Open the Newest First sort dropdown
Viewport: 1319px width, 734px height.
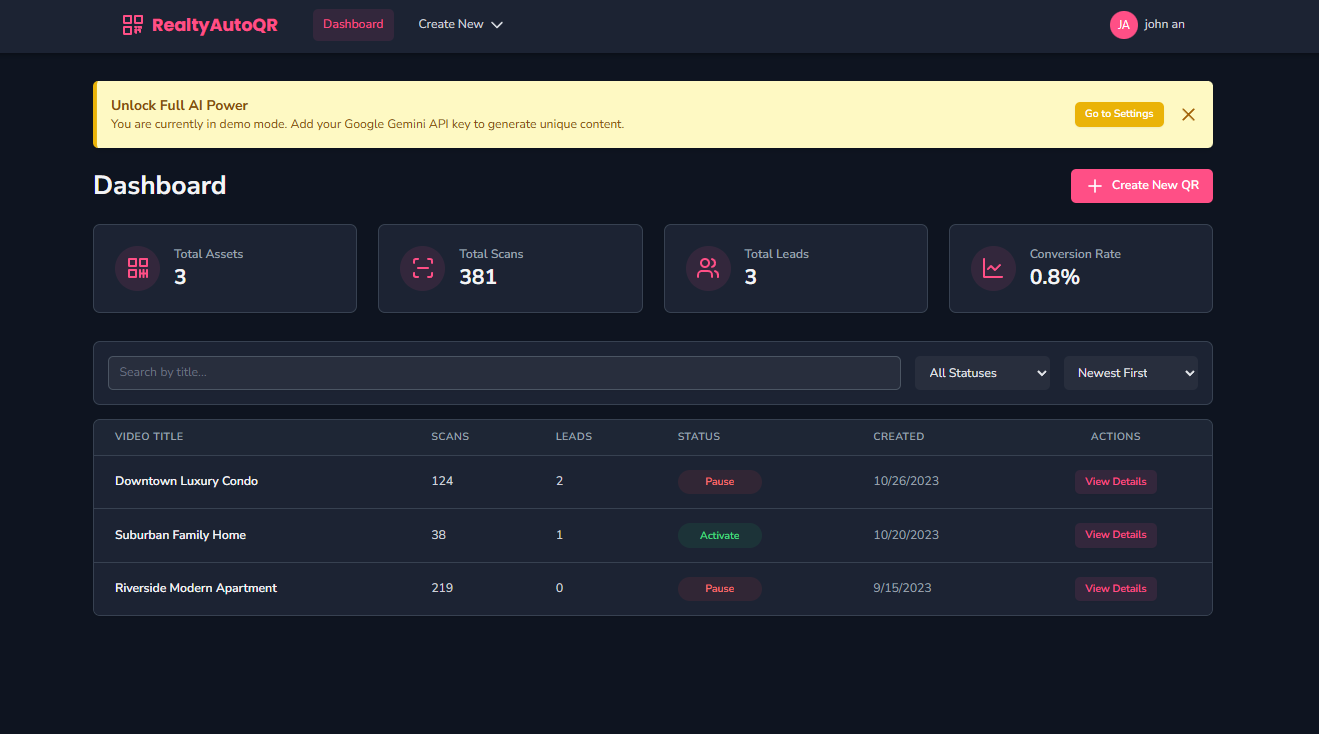click(x=1131, y=373)
